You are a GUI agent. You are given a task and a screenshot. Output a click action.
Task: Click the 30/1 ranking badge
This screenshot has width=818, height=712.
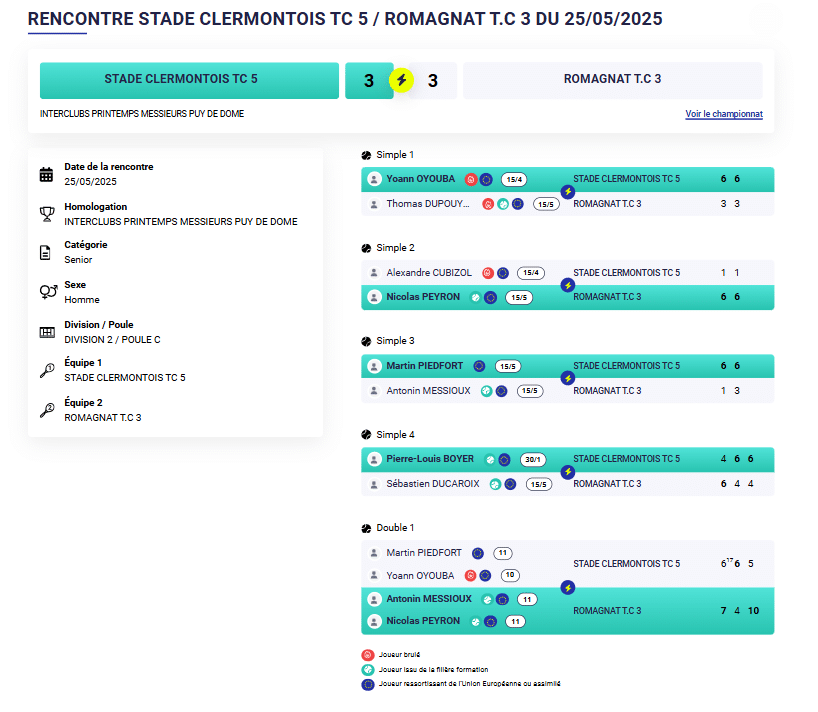532,460
